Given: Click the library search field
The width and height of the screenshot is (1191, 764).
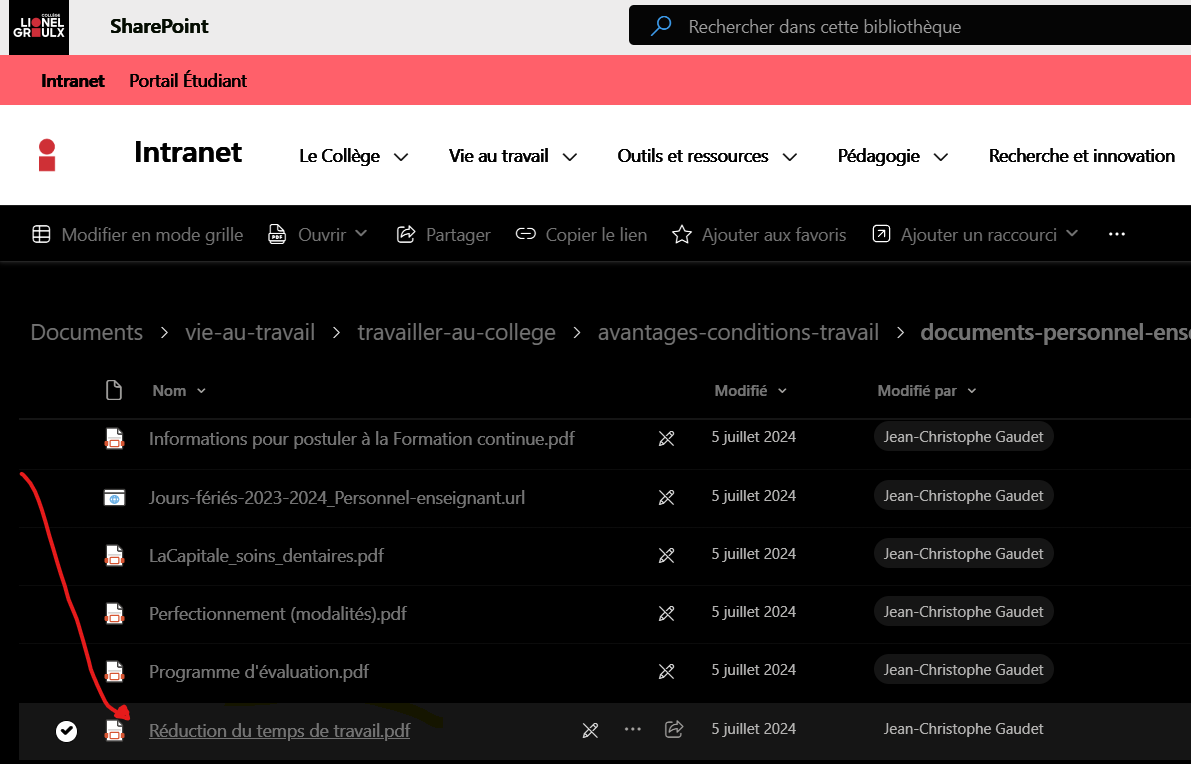Looking at the screenshot, I should coord(900,27).
